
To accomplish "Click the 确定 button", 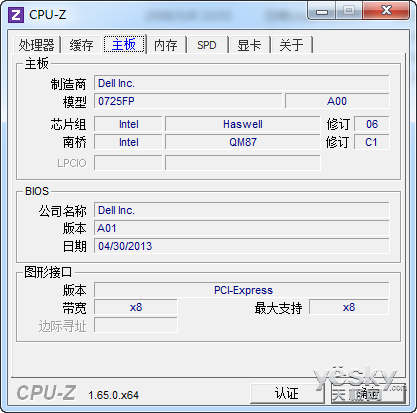I will click(x=368, y=394).
